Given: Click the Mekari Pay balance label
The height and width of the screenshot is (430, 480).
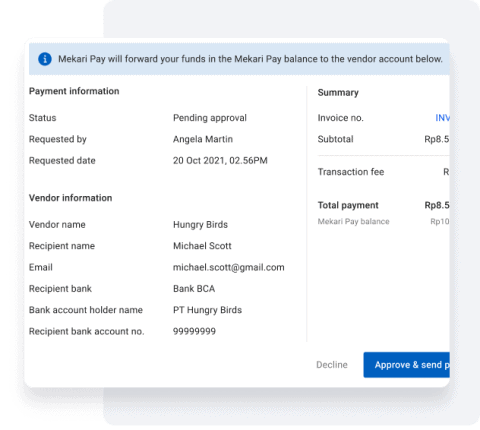Looking at the screenshot, I should [x=353, y=222].
